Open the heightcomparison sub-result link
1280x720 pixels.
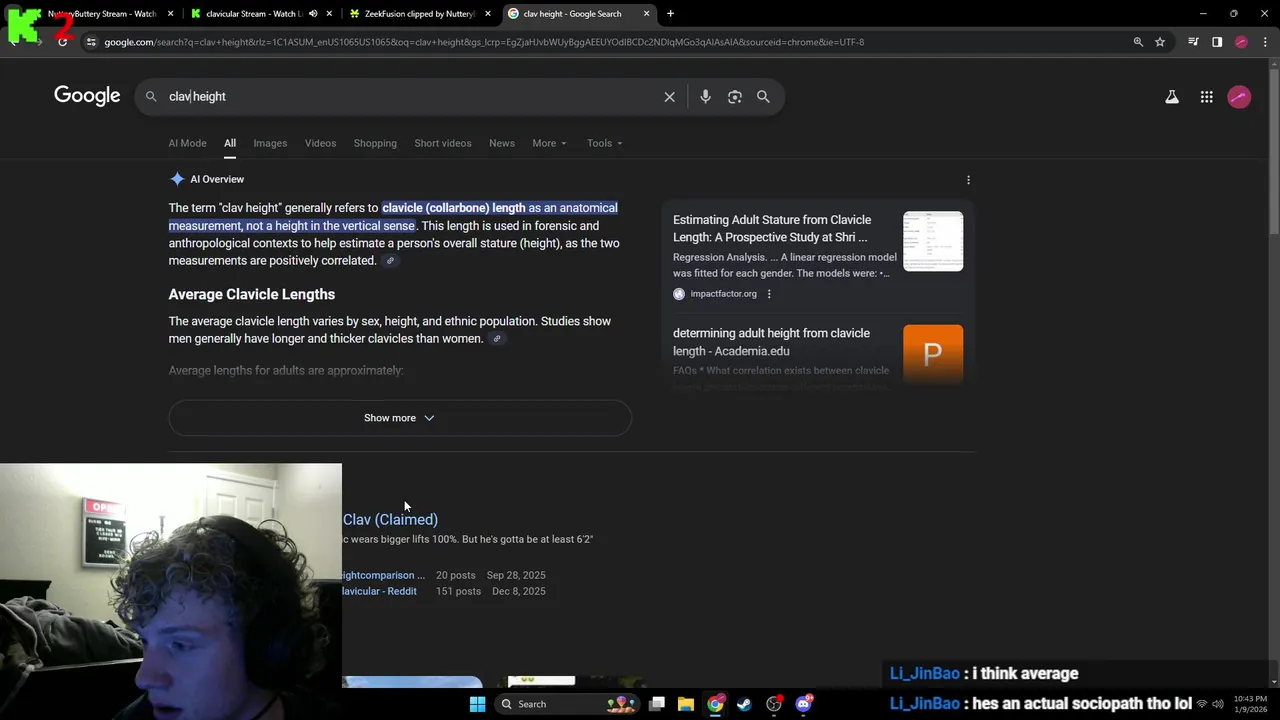coord(383,575)
